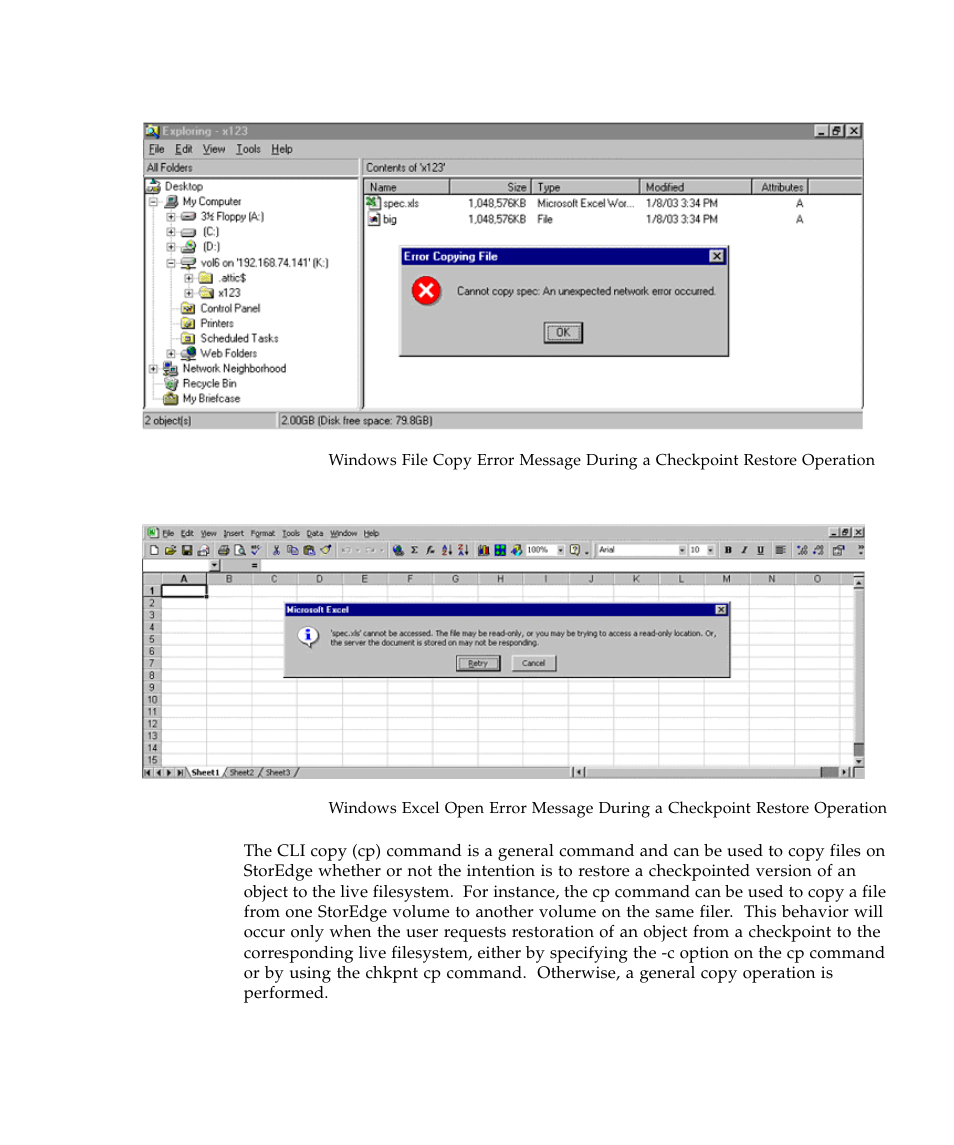Select Scheduled Tasks in folder tree
This screenshot has width=954, height=1145.
pyautogui.click(x=239, y=338)
